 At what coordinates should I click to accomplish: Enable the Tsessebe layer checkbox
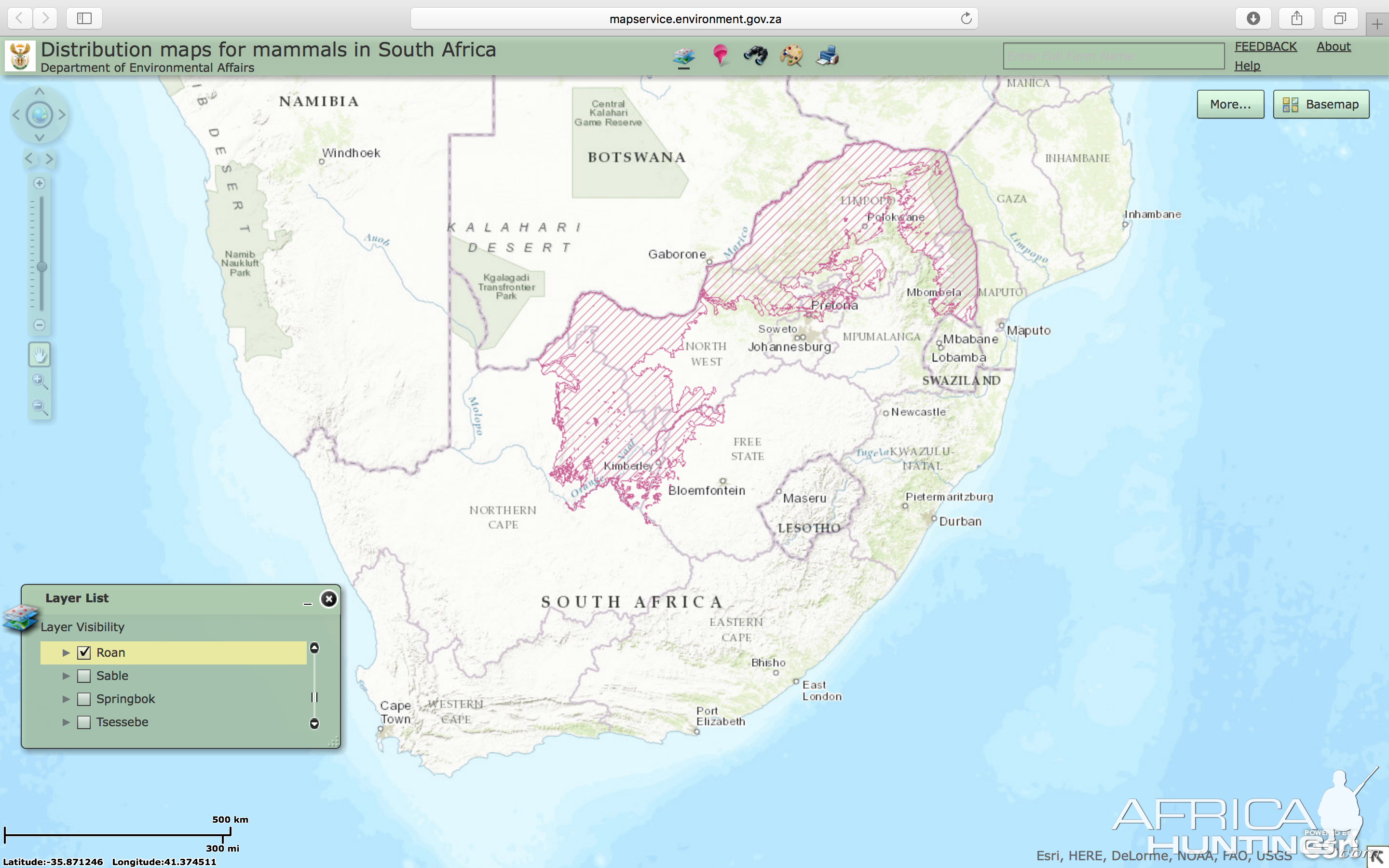[x=84, y=722]
